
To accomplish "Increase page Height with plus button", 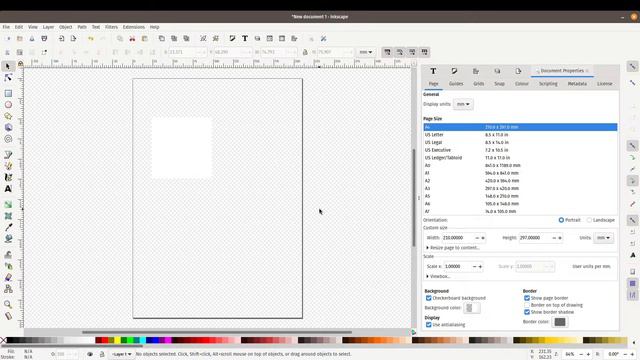I will pos(560,238).
